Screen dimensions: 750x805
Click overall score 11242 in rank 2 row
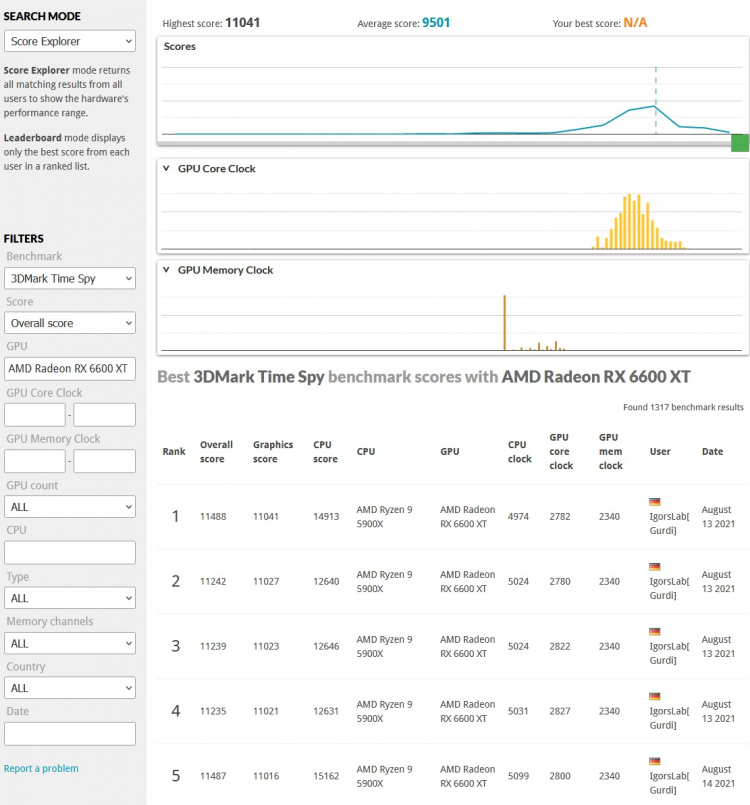[x=213, y=581]
